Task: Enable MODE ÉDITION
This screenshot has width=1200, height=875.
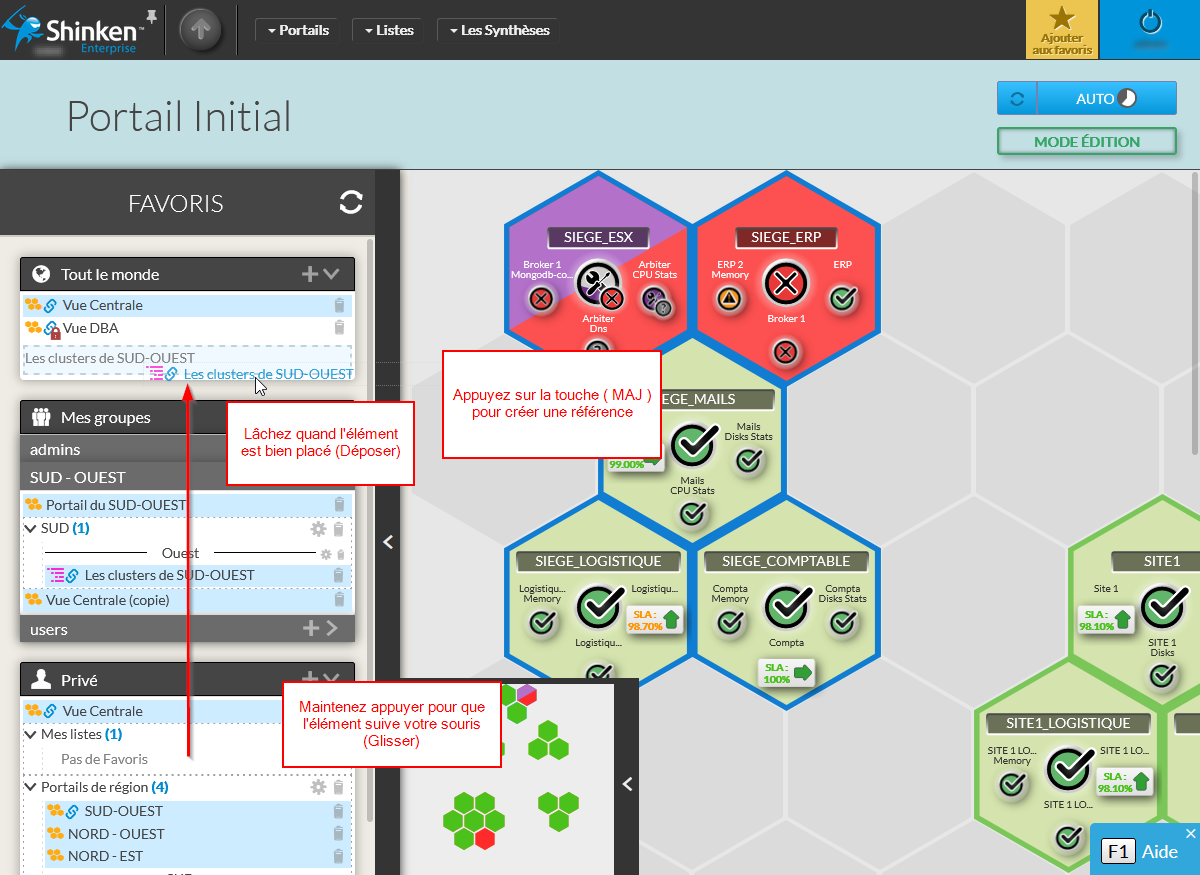Action: [x=1086, y=142]
